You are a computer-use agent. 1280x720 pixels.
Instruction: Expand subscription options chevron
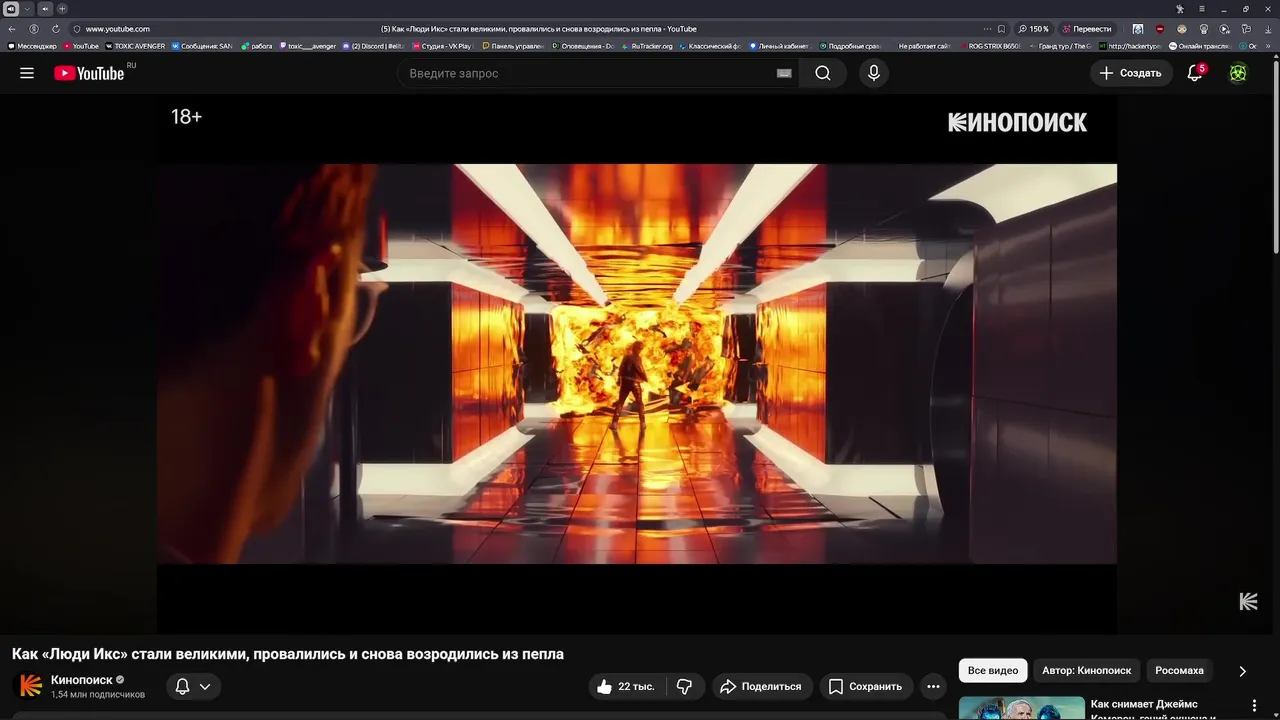point(205,686)
